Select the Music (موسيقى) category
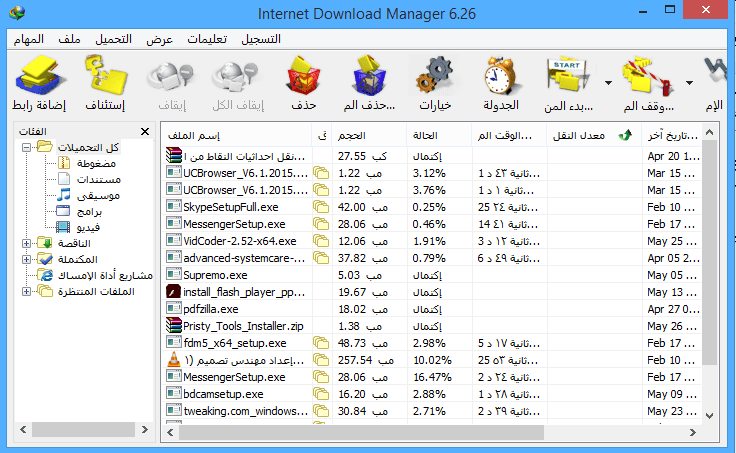The image size is (736, 453). [x=98, y=195]
